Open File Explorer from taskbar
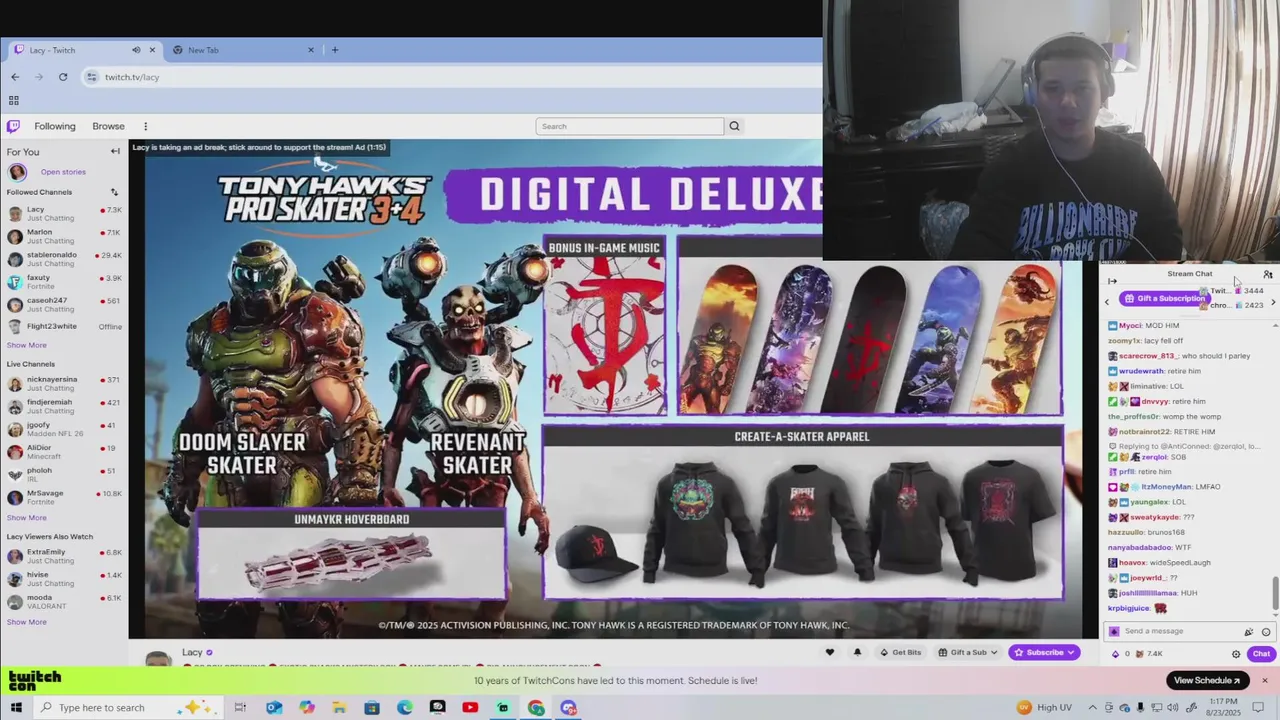1280x720 pixels. tap(339, 707)
